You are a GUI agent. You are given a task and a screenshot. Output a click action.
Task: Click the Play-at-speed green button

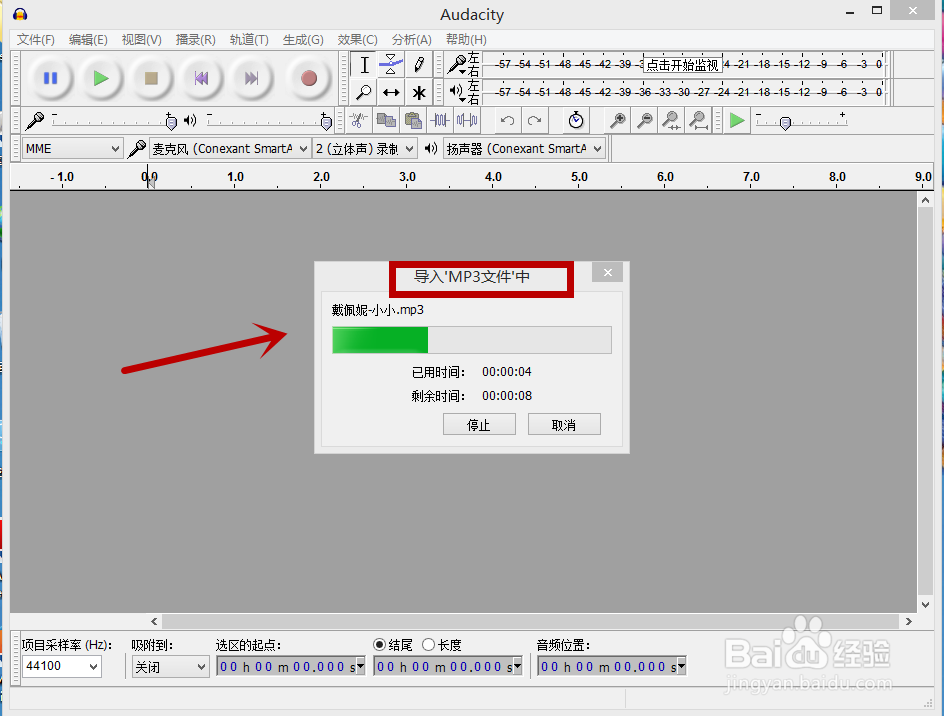point(737,120)
